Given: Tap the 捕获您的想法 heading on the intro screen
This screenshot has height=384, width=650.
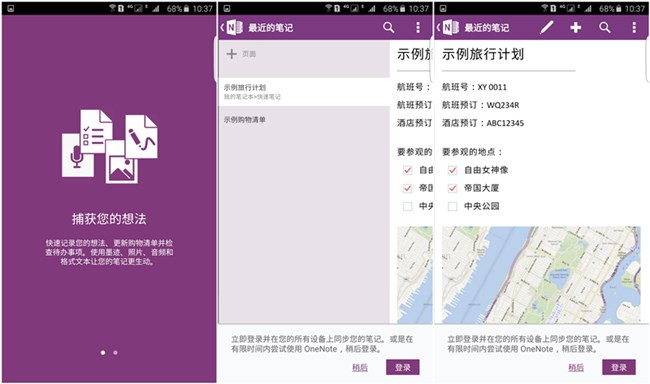Looking at the screenshot, I should click(109, 219).
